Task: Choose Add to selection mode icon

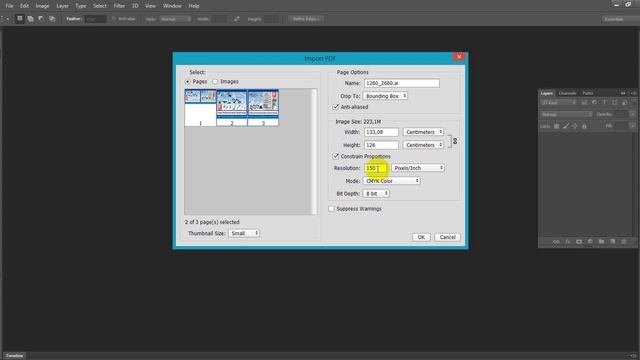Action: point(31,19)
